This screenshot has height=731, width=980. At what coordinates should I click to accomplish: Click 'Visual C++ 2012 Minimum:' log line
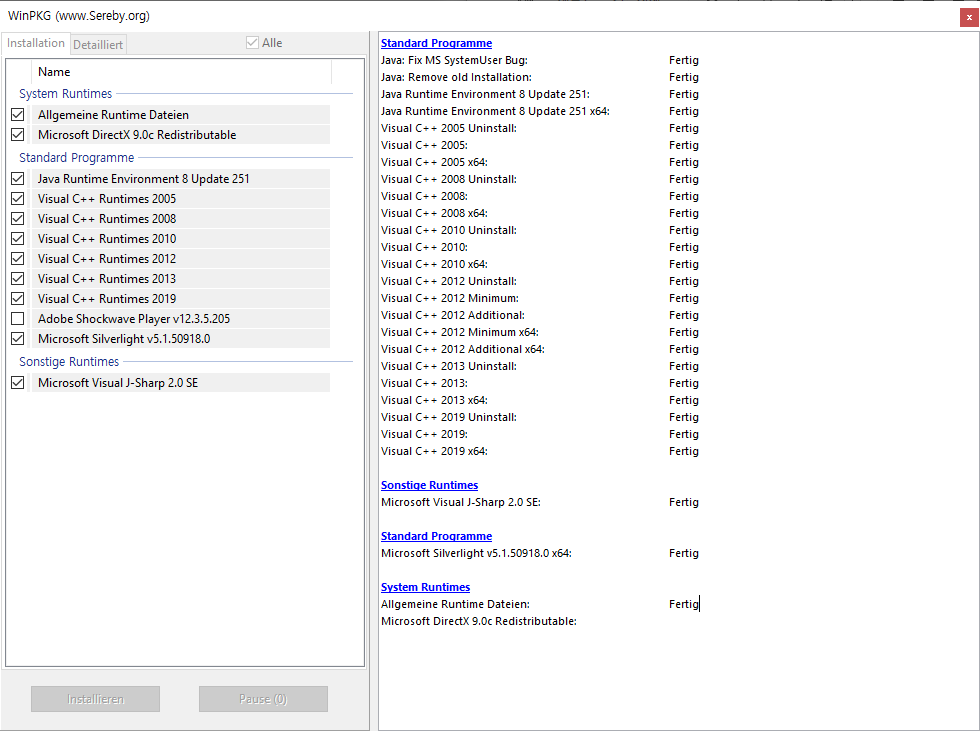pyautogui.click(x=450, y=298)
